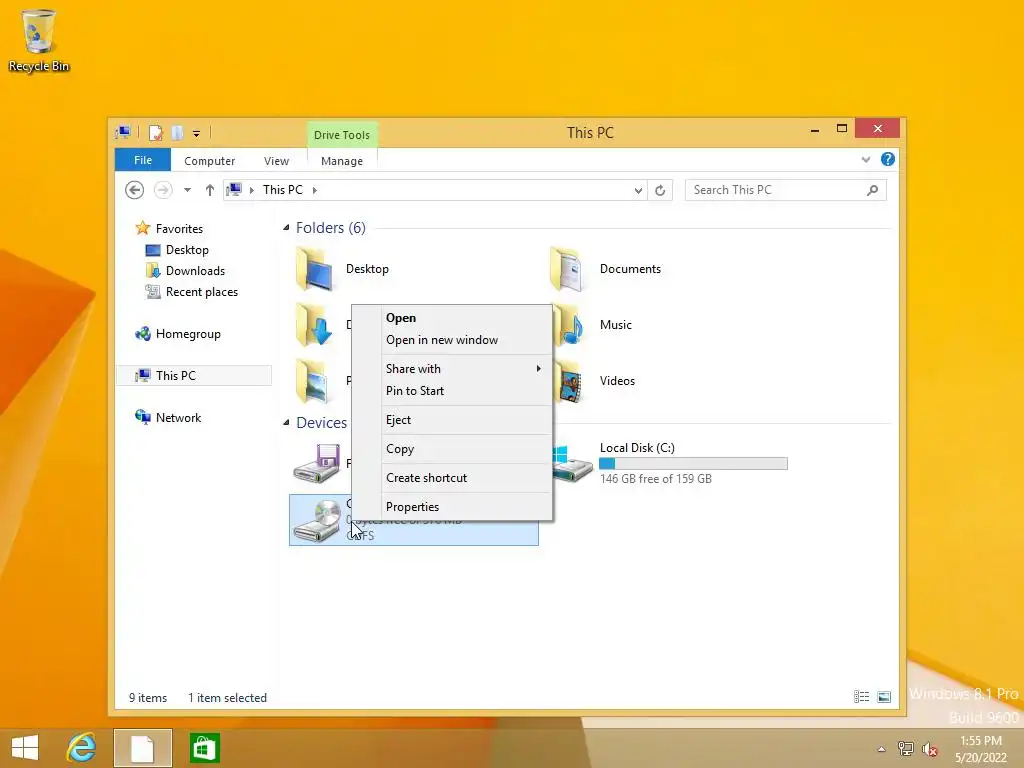
Task: Select the Music folder icon
Action: pyautogui.click(x=569, y=325)
